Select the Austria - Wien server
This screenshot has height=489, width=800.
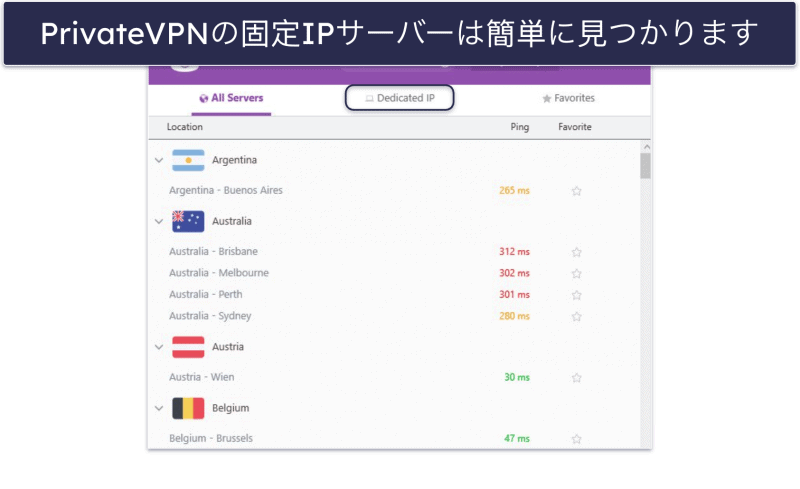[202, 377]
